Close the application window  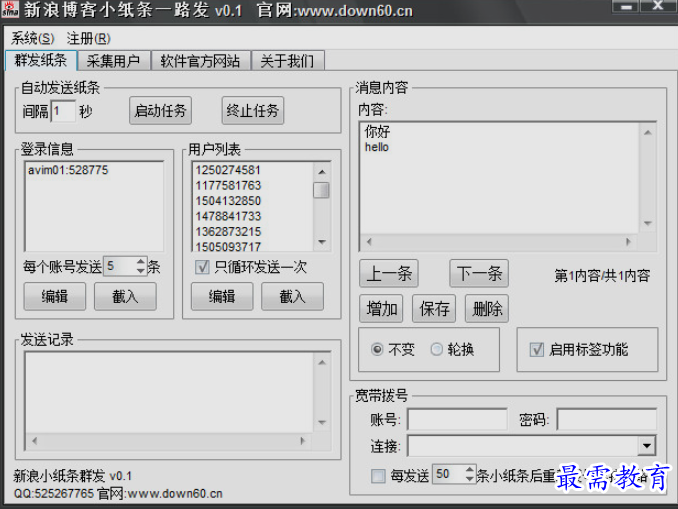[658, 5]
